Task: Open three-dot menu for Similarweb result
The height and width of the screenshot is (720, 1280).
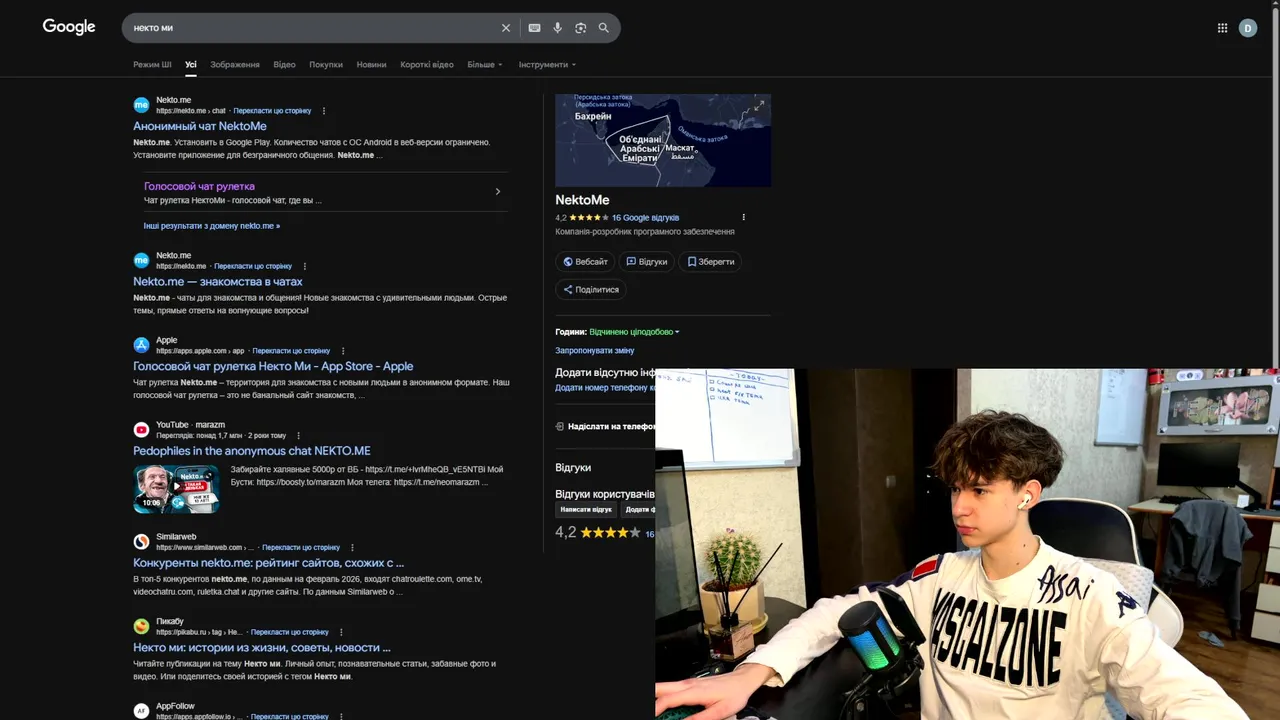Action: [x=352, y=547]
